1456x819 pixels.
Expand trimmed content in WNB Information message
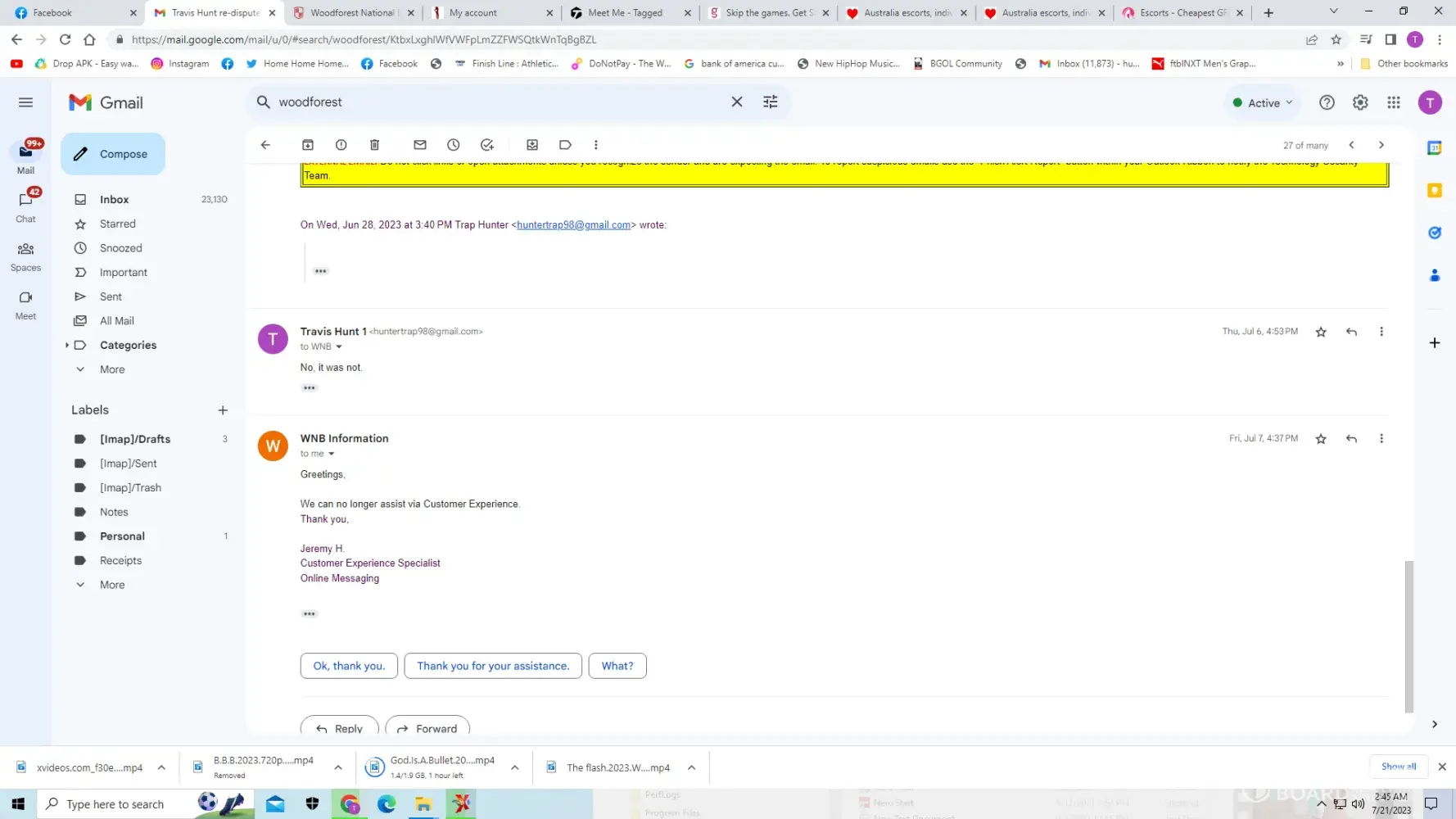[x=310, y=613]
